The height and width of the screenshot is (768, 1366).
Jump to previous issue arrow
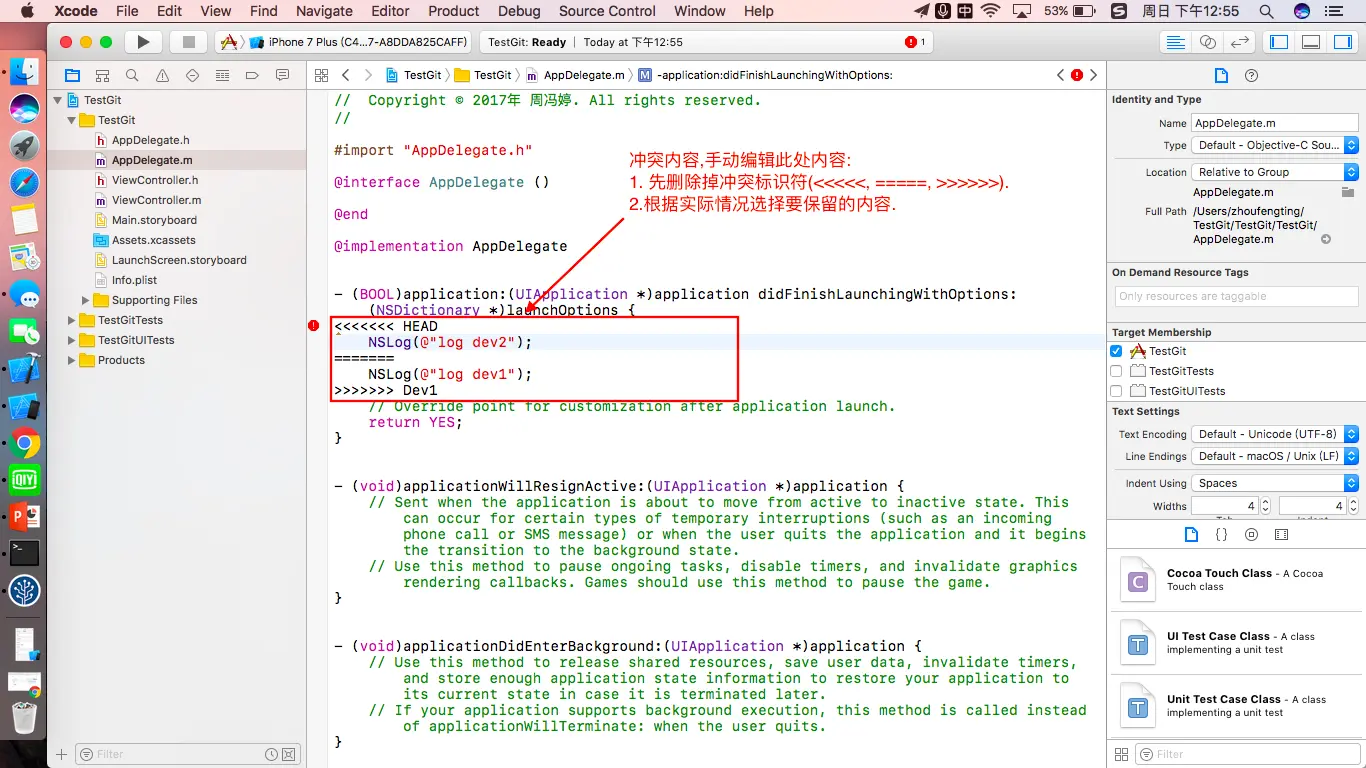tap(1061, 75)
